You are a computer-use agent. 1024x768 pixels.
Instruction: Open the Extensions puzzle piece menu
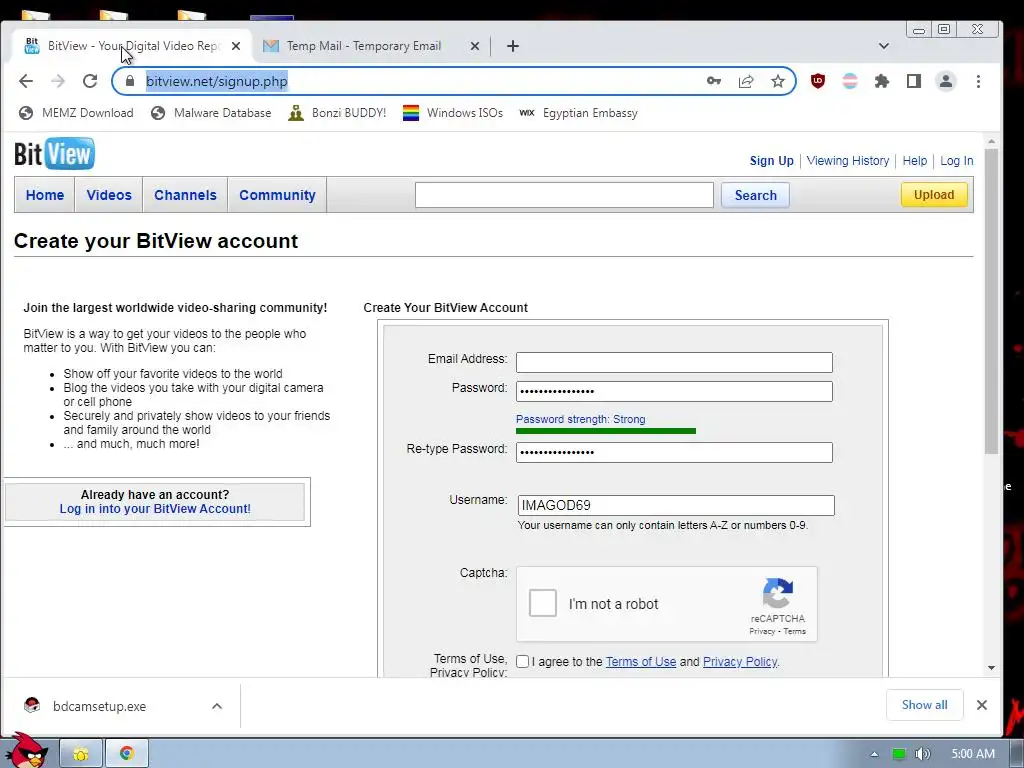point(882,81)
